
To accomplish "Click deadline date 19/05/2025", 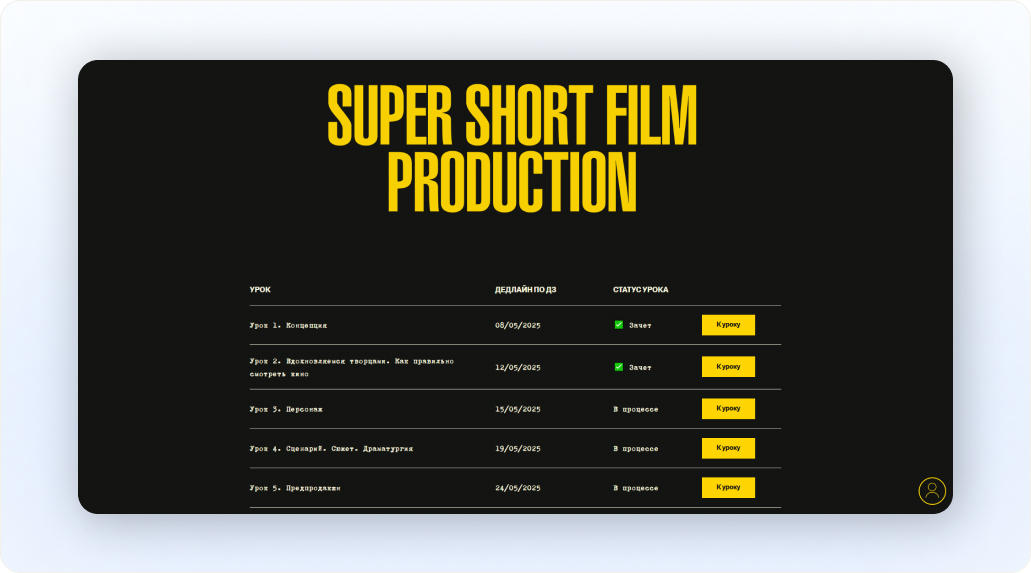I will [517, 449].
